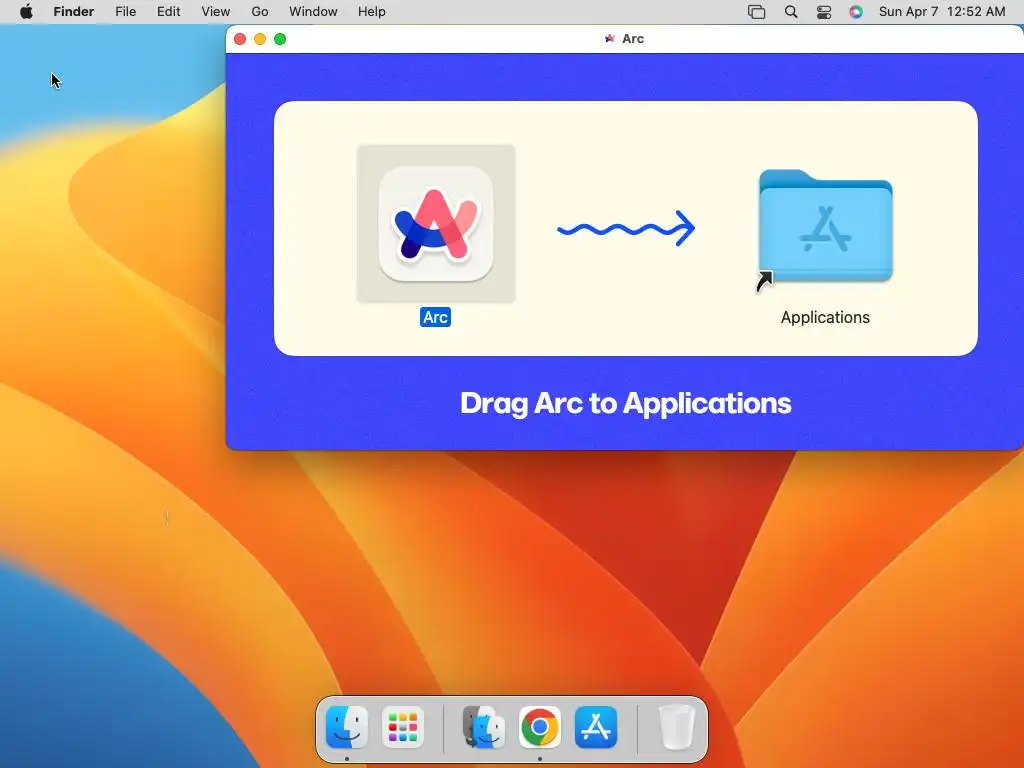
Task: Open the Edit menu
Action: tap(168, 12)
